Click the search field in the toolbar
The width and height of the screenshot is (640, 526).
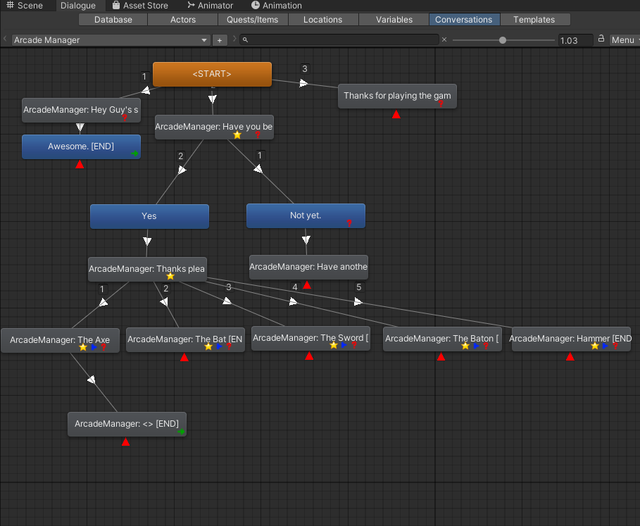(x=339, y=40)
